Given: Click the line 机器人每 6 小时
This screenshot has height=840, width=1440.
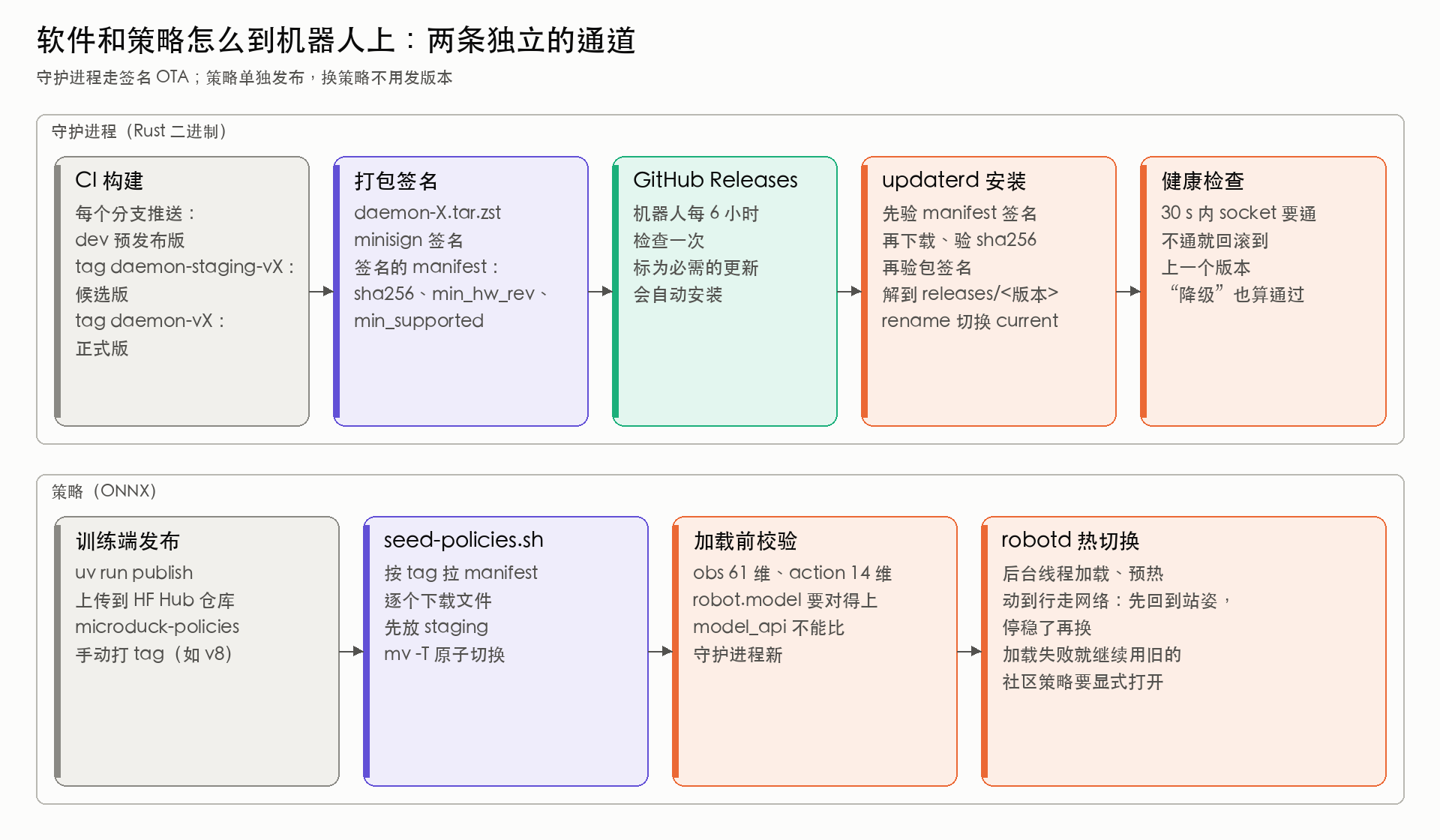Looking at the screenshot, I should (696, 213).
